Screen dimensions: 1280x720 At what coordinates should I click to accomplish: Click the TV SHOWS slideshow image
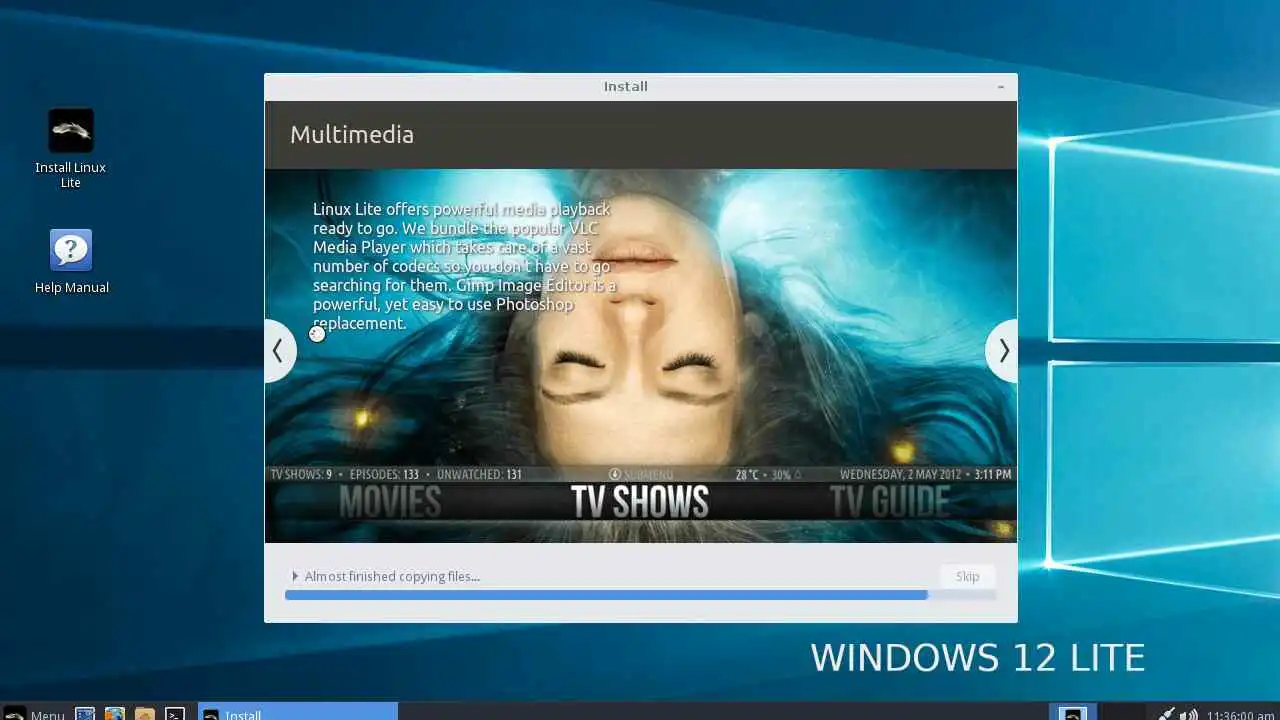(640, 356)
